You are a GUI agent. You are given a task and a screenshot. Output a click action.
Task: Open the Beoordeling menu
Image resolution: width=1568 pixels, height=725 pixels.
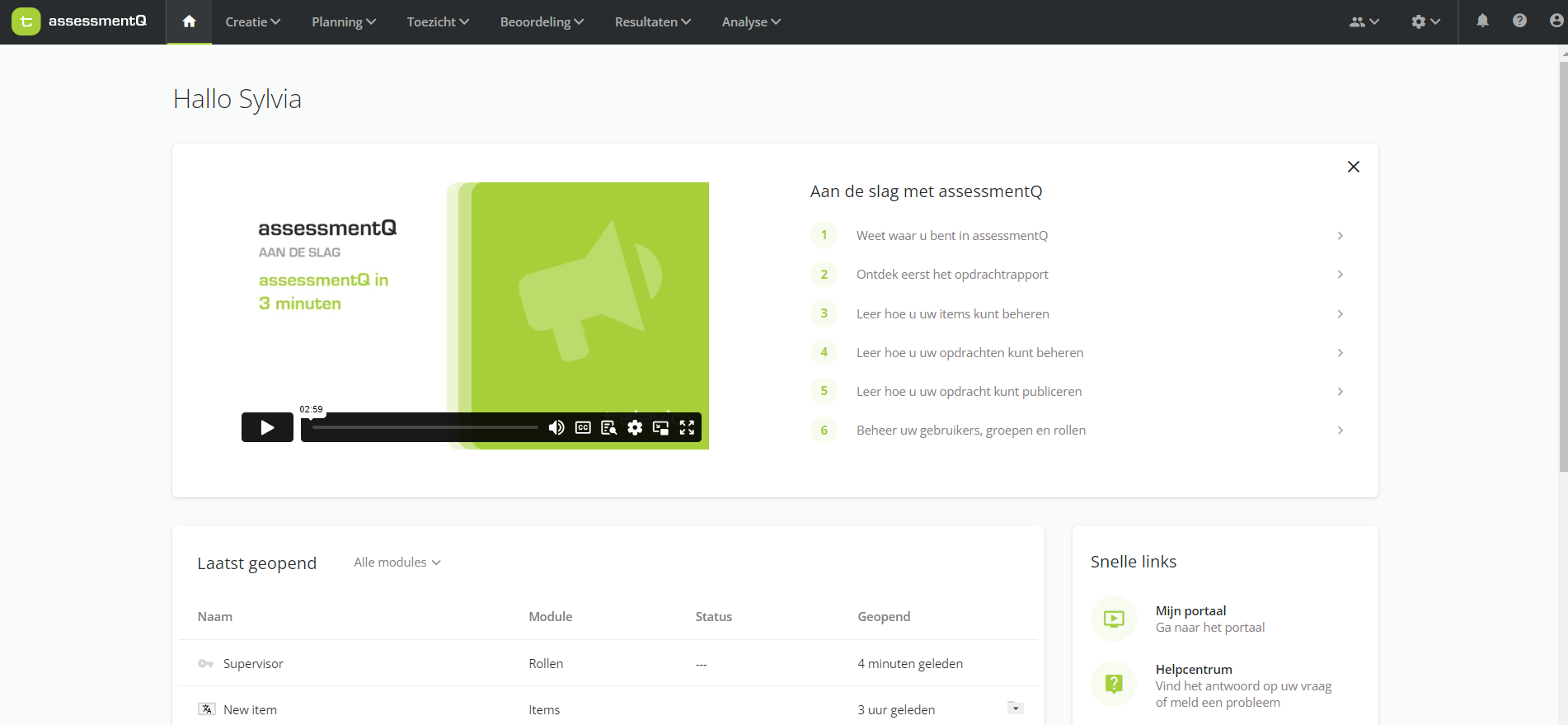click(542, 22)
